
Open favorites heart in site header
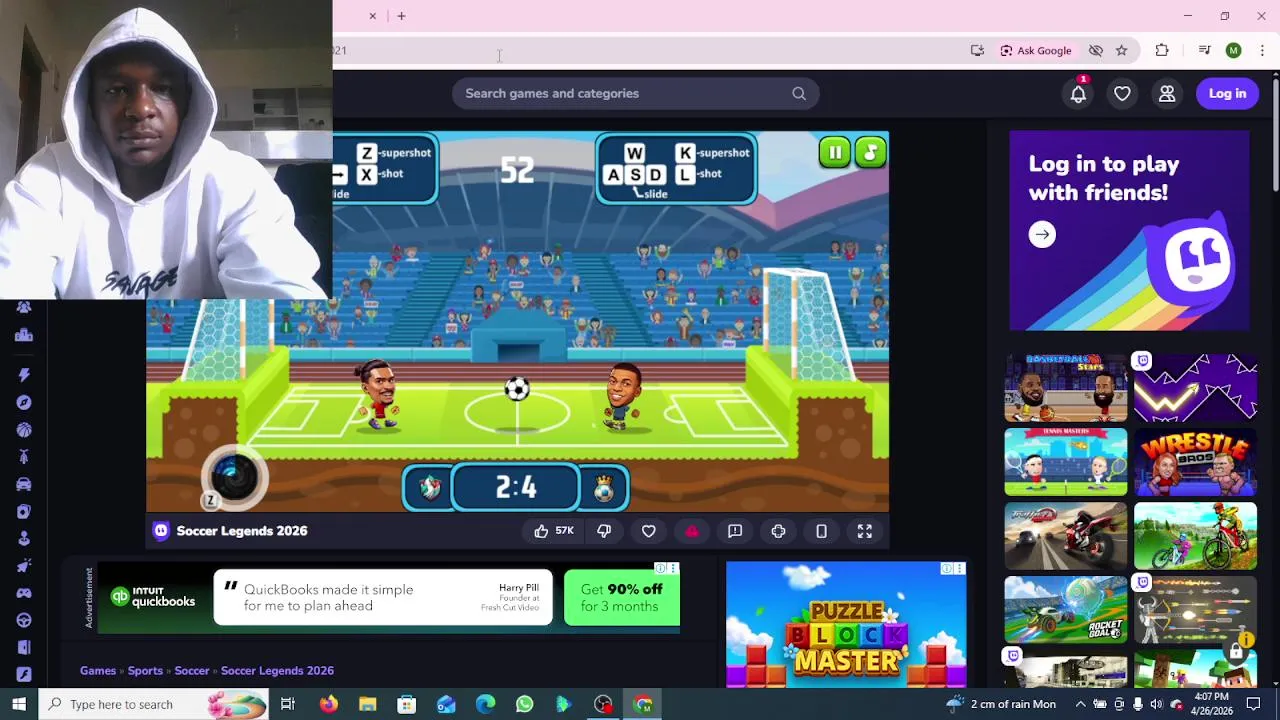1122,93
